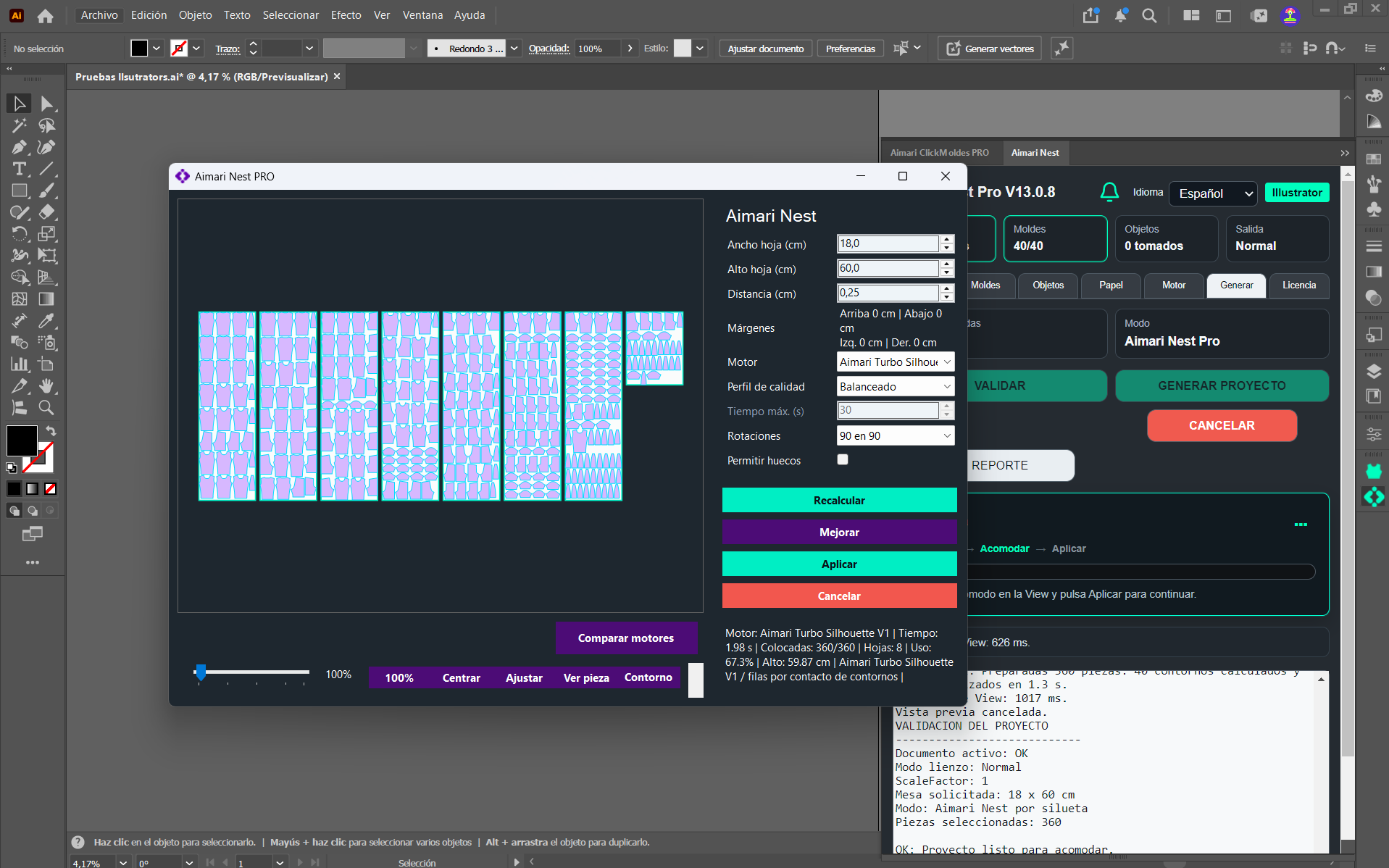Open the Redondo brush profile dropdown
The image size is (1389, 868).
[x=514, y=49]
